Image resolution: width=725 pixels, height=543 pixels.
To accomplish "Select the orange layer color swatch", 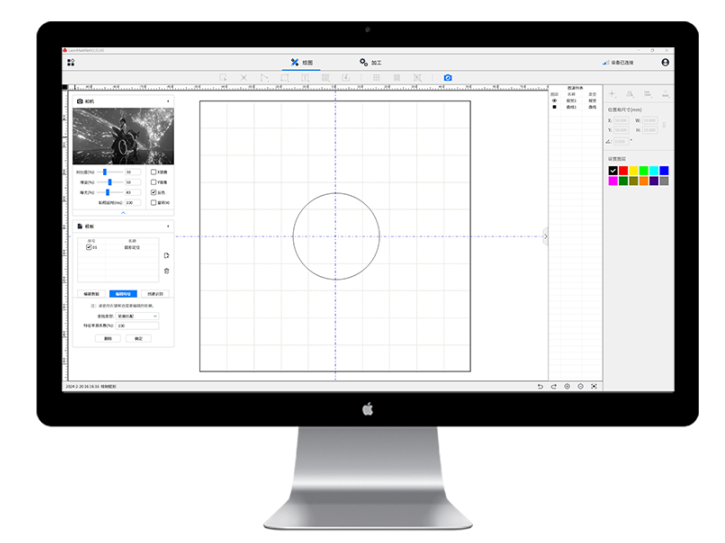I will [644, 181].
